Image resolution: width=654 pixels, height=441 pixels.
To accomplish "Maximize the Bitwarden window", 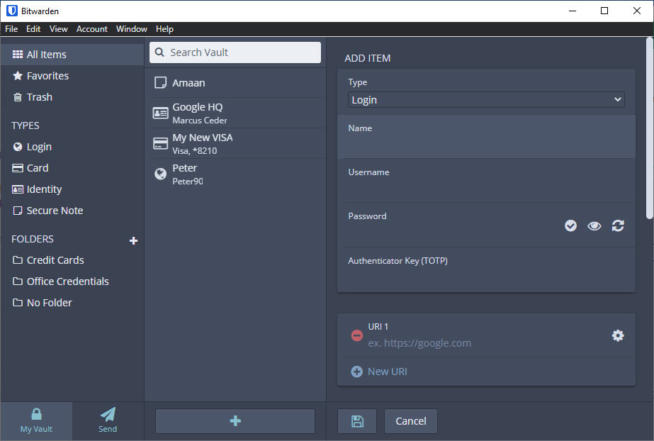I will [x=604, y=11].
